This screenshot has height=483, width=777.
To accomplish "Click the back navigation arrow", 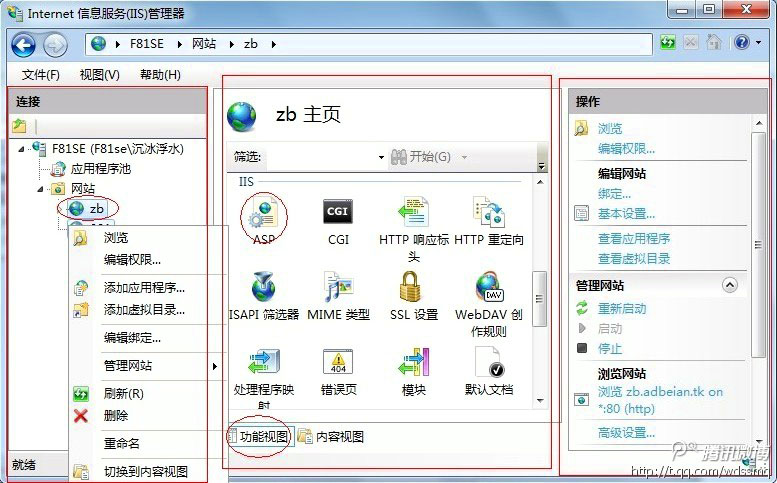I will pyautogui.click(x=23, y=45).
